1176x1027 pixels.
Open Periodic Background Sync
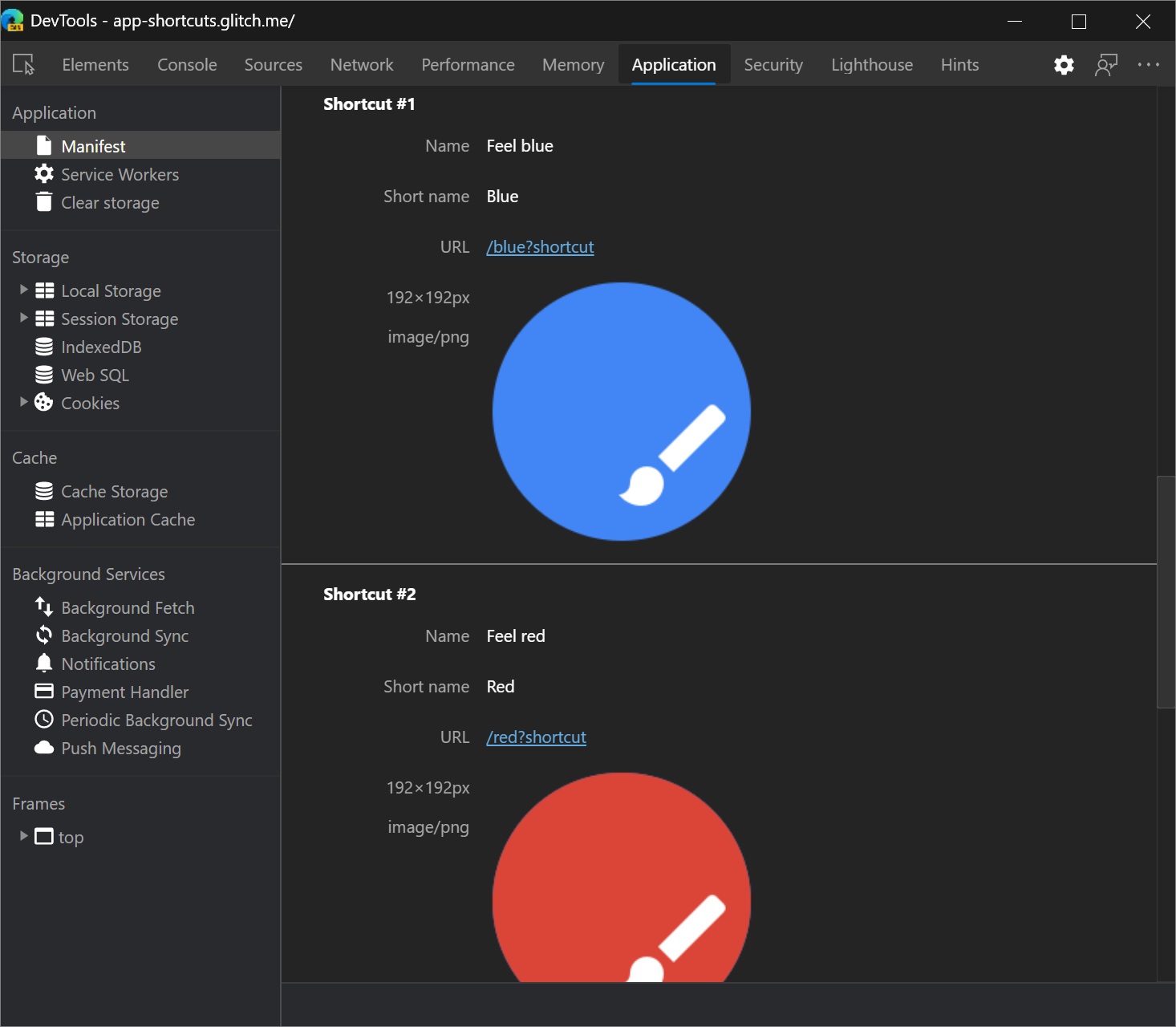coord(156,720)
